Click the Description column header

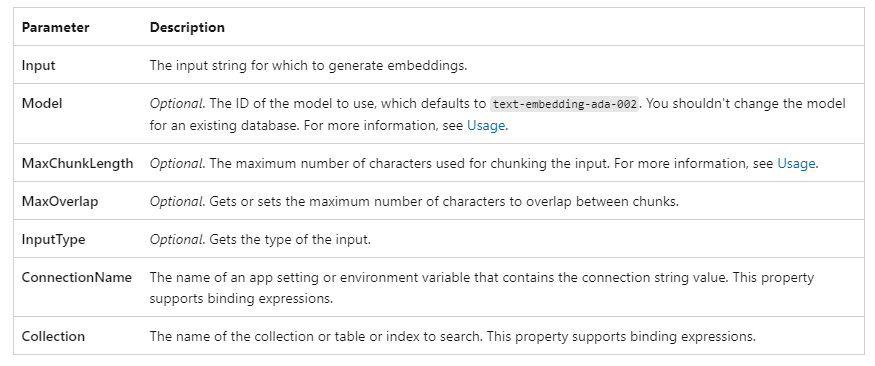pos(187,27)
